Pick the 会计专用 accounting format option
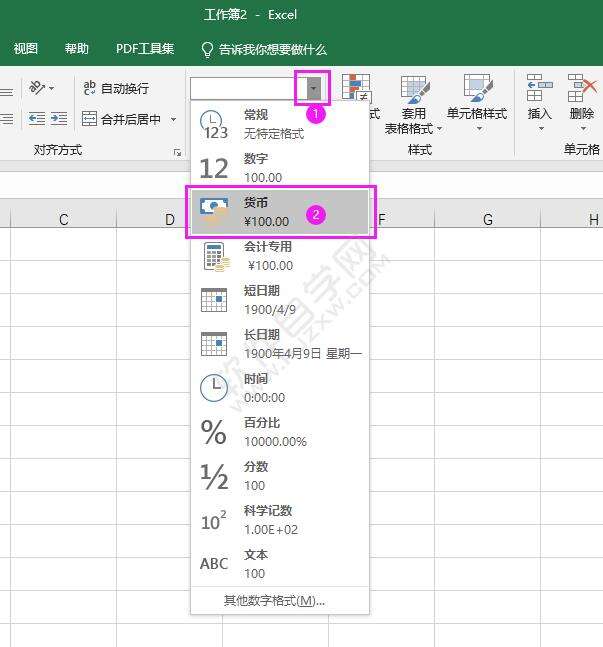Viewport: 603px width, 647px height. [280, 256]
